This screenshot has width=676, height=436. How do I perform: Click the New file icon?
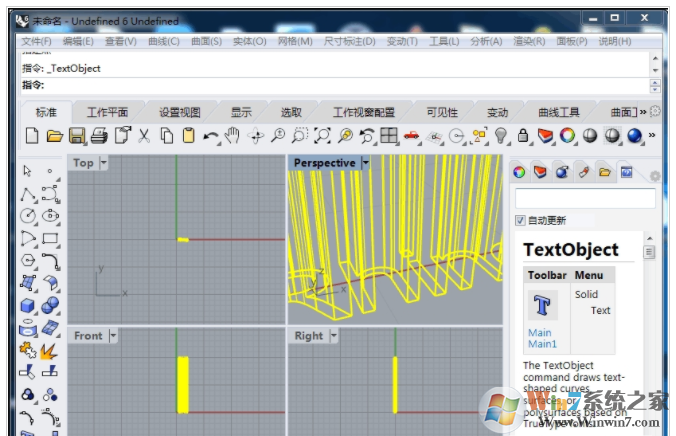click(x=31, y=136)
